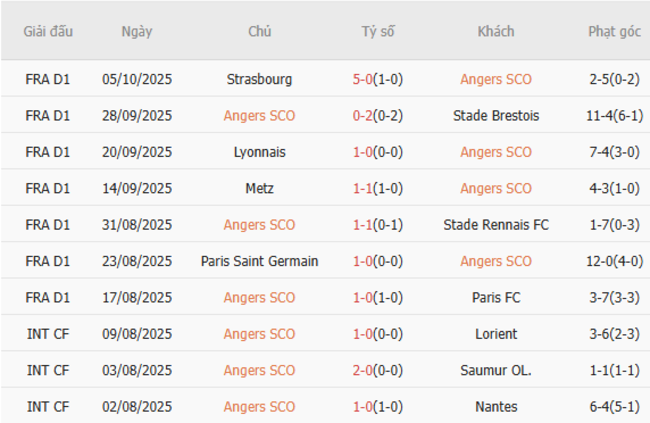Select the Ngày column header
This screenshot has width=650, height=423.
[137, 31]
